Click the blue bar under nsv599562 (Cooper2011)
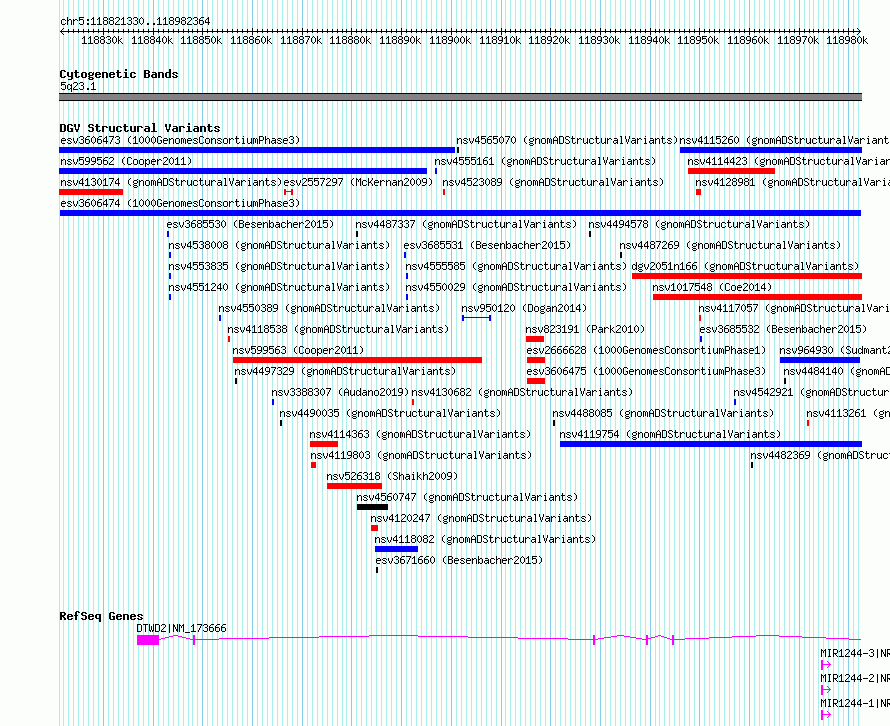This screenshot has height=726, width=890. [x=243, y=171]
